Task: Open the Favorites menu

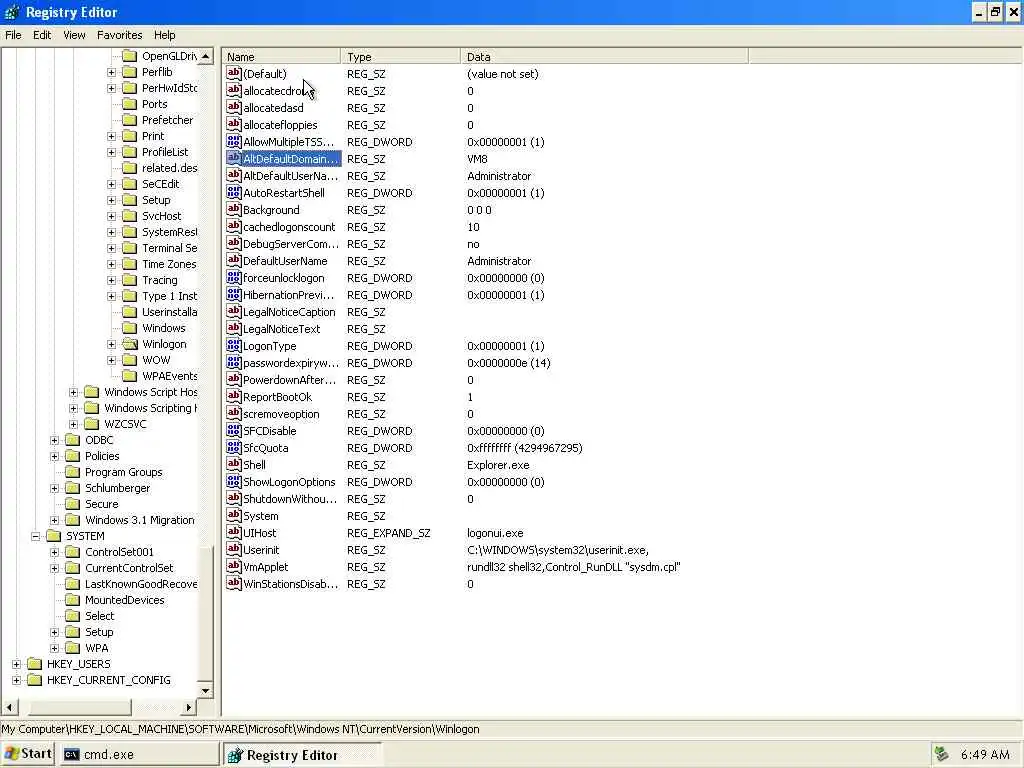Action: [120, 35]
